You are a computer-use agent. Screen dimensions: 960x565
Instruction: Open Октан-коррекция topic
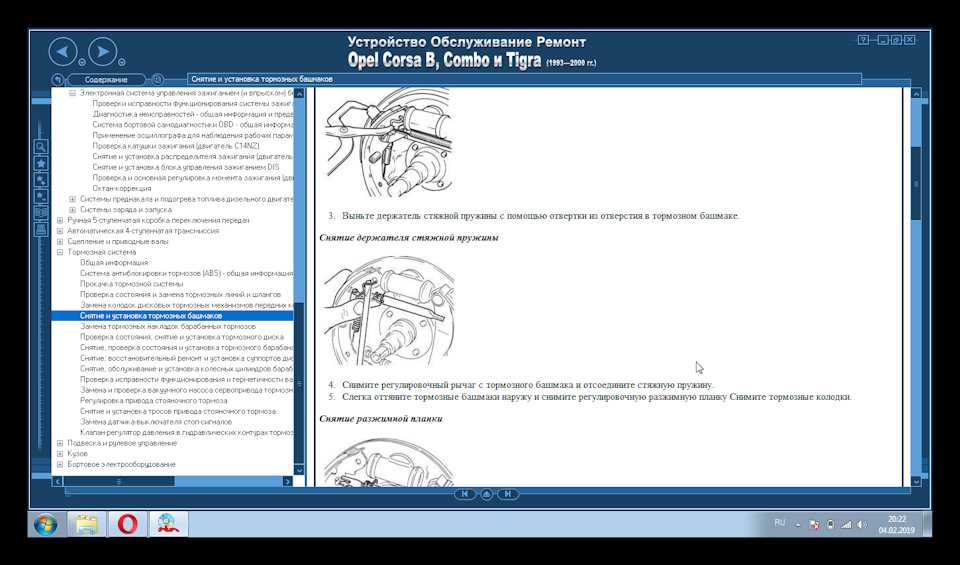point(122,189)
